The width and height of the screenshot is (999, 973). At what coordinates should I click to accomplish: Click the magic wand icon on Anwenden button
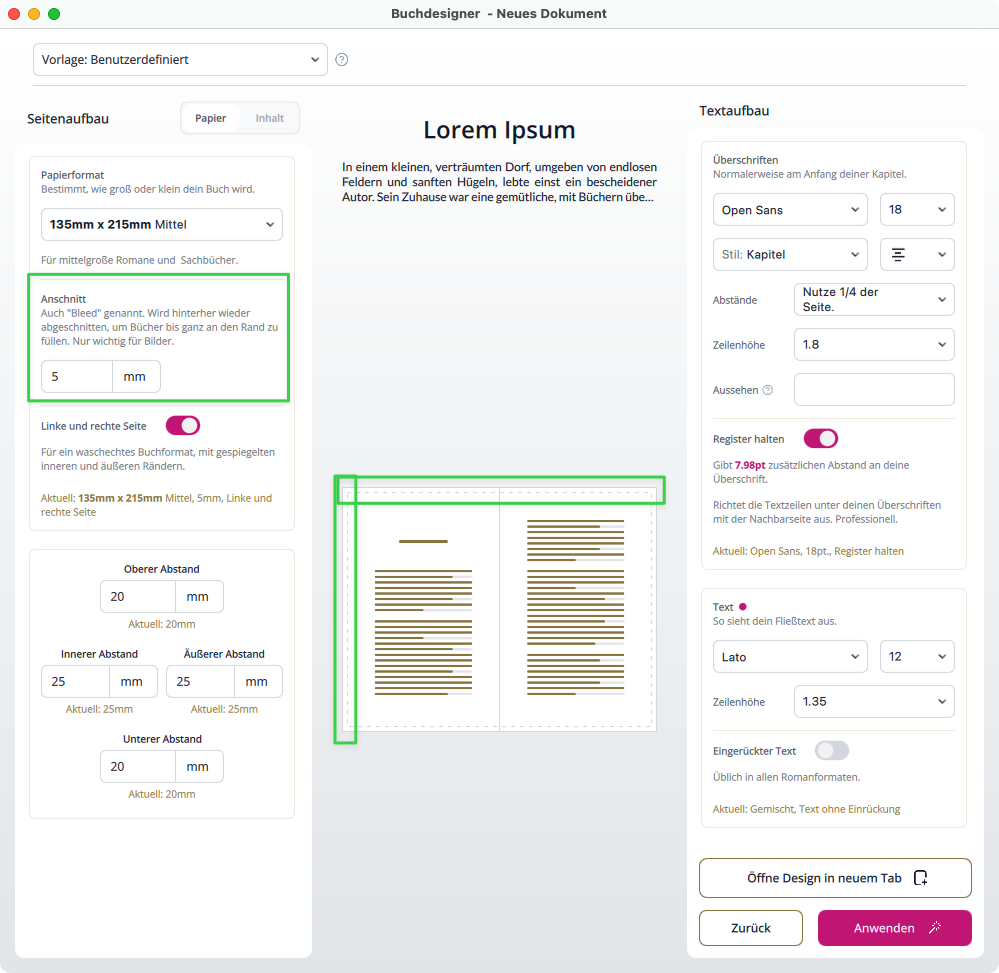[935, 928]
